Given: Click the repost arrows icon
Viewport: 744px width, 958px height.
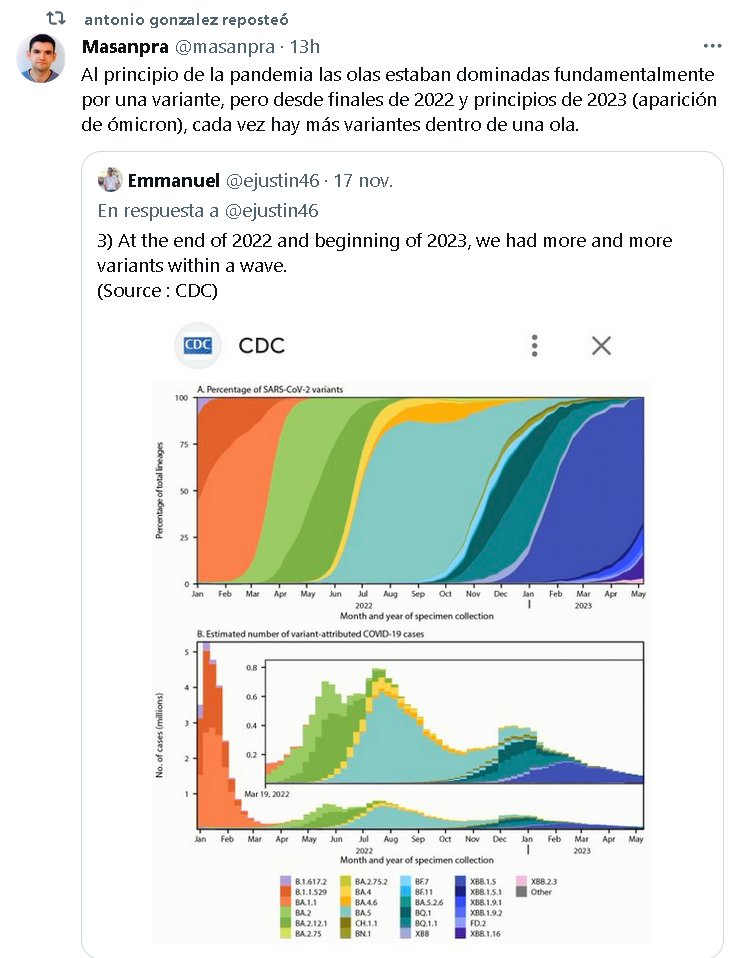Looking at the screenshot, I should [x=57, y=18].
